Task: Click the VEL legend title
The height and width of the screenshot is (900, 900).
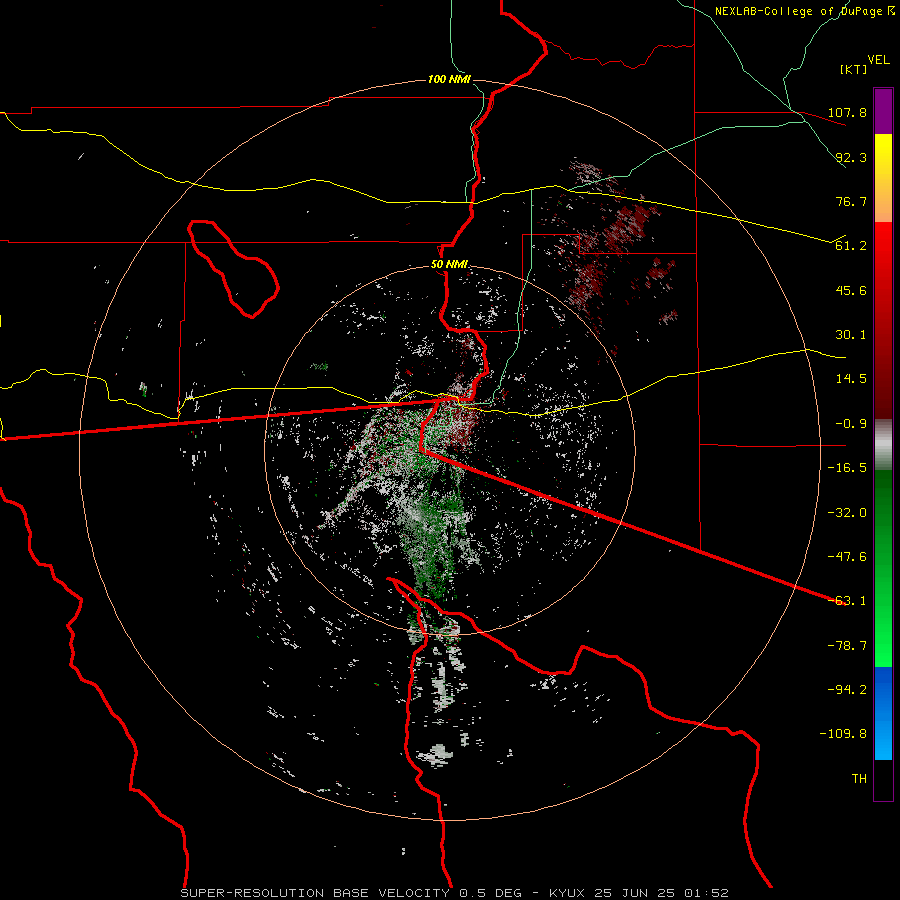Action: click(878, 60)
